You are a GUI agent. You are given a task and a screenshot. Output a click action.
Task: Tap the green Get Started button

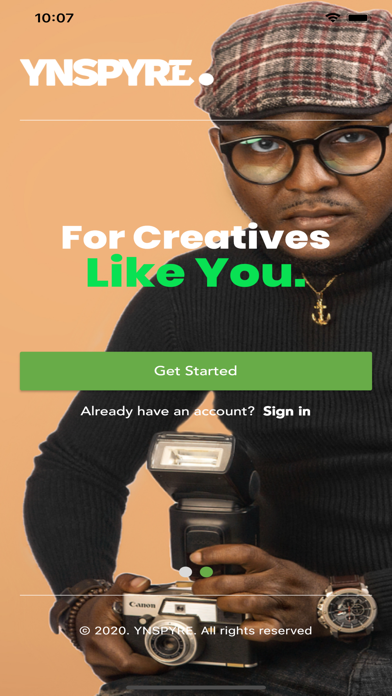tap(196, 371)
